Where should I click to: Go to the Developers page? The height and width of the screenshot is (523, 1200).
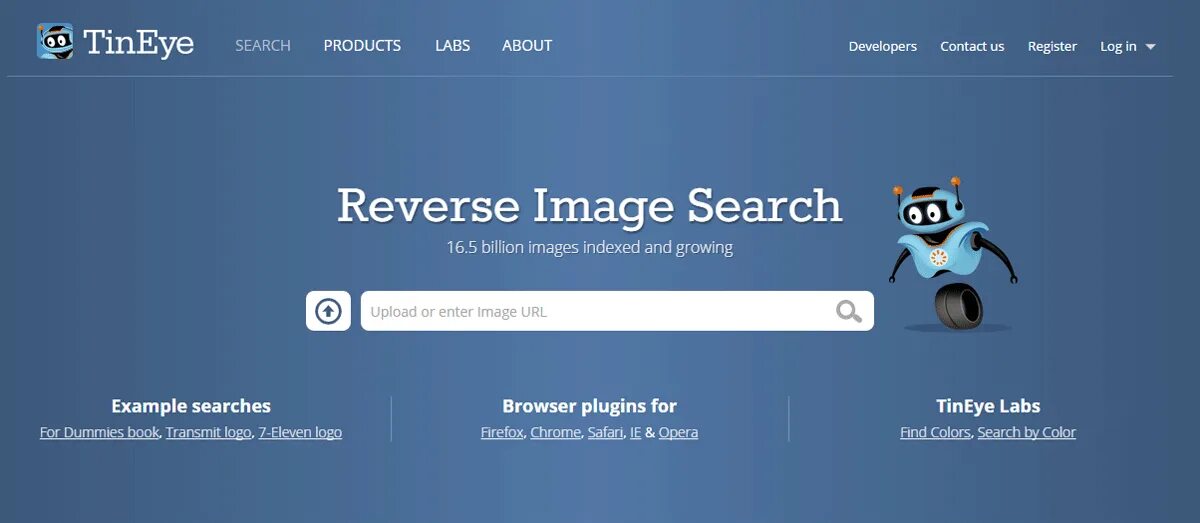pyautogui.click(x=883, y=46)
